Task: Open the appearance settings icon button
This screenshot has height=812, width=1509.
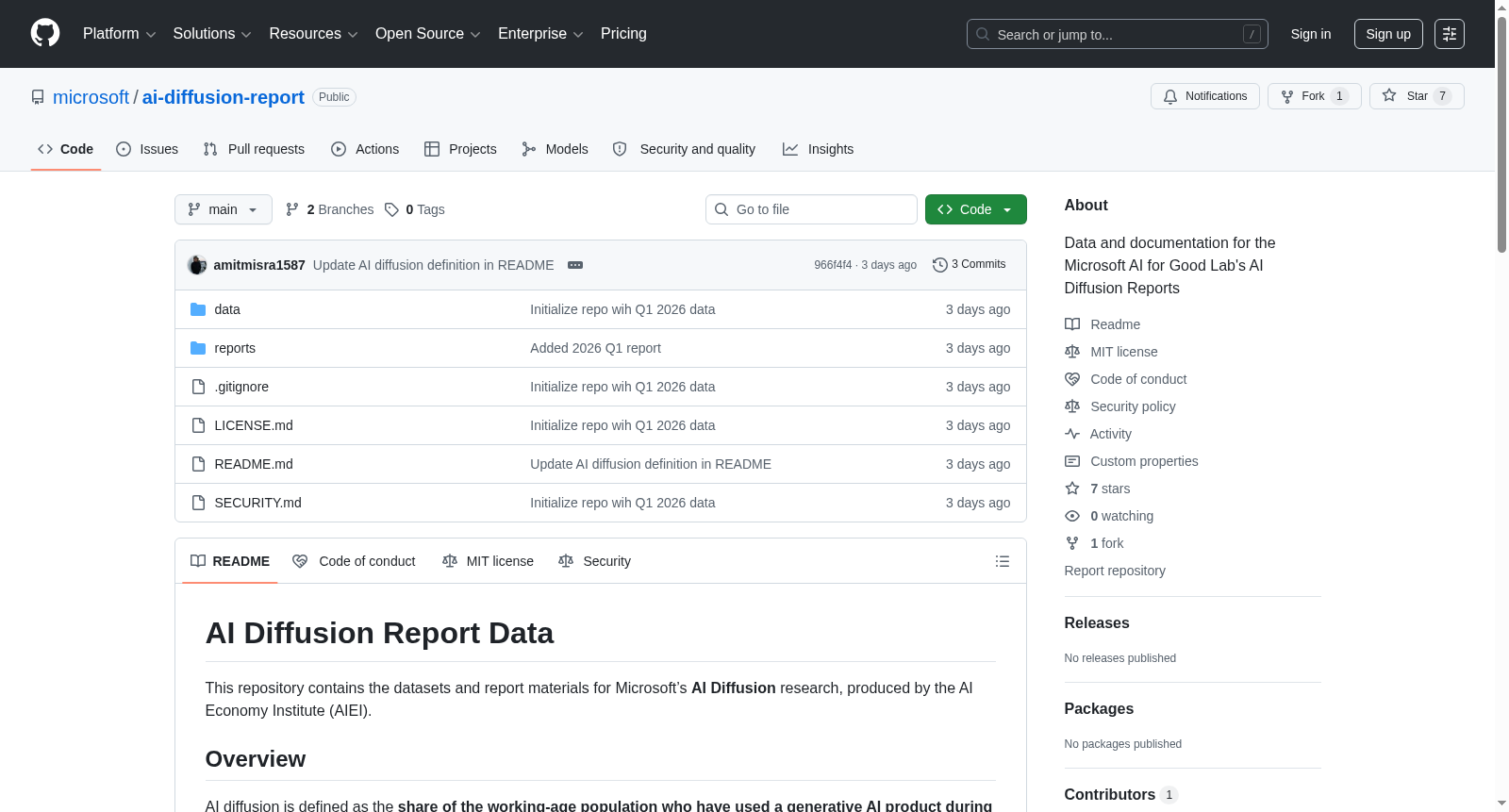Action: click(x=1450, y=34)
